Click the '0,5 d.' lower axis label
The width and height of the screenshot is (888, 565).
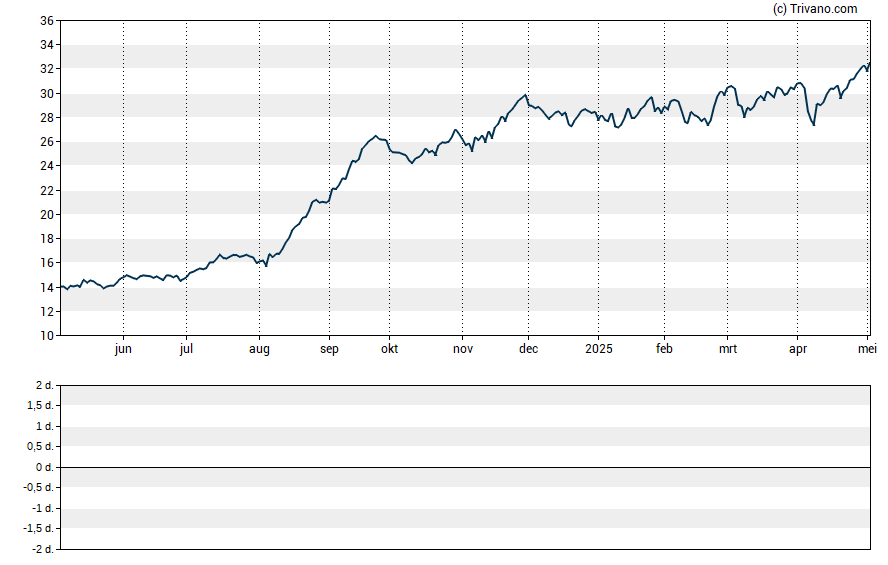pyautogui.click(x=40, y=447)
